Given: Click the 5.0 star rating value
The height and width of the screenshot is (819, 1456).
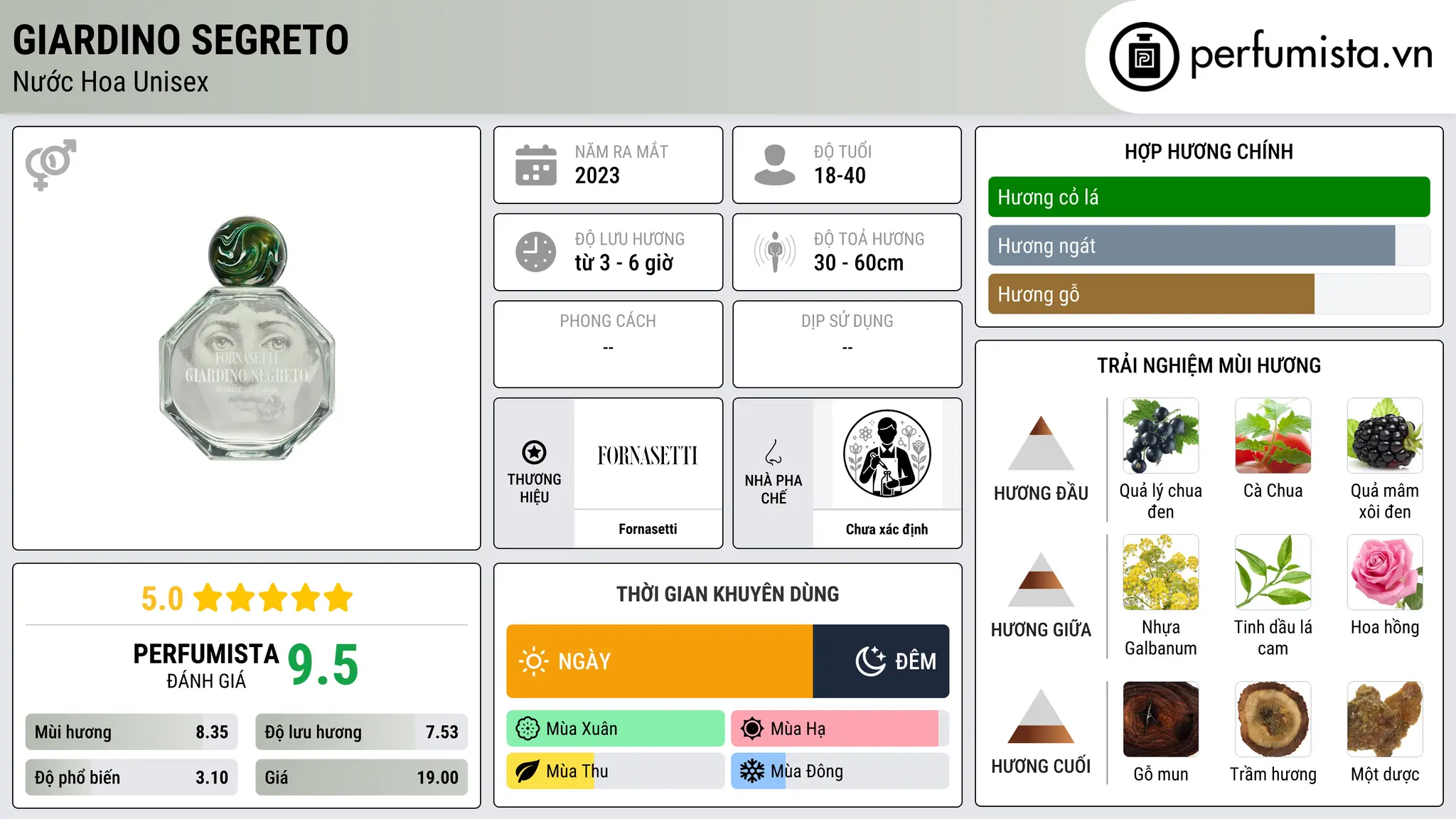Looking at the screenshot, I should [162, 599].
